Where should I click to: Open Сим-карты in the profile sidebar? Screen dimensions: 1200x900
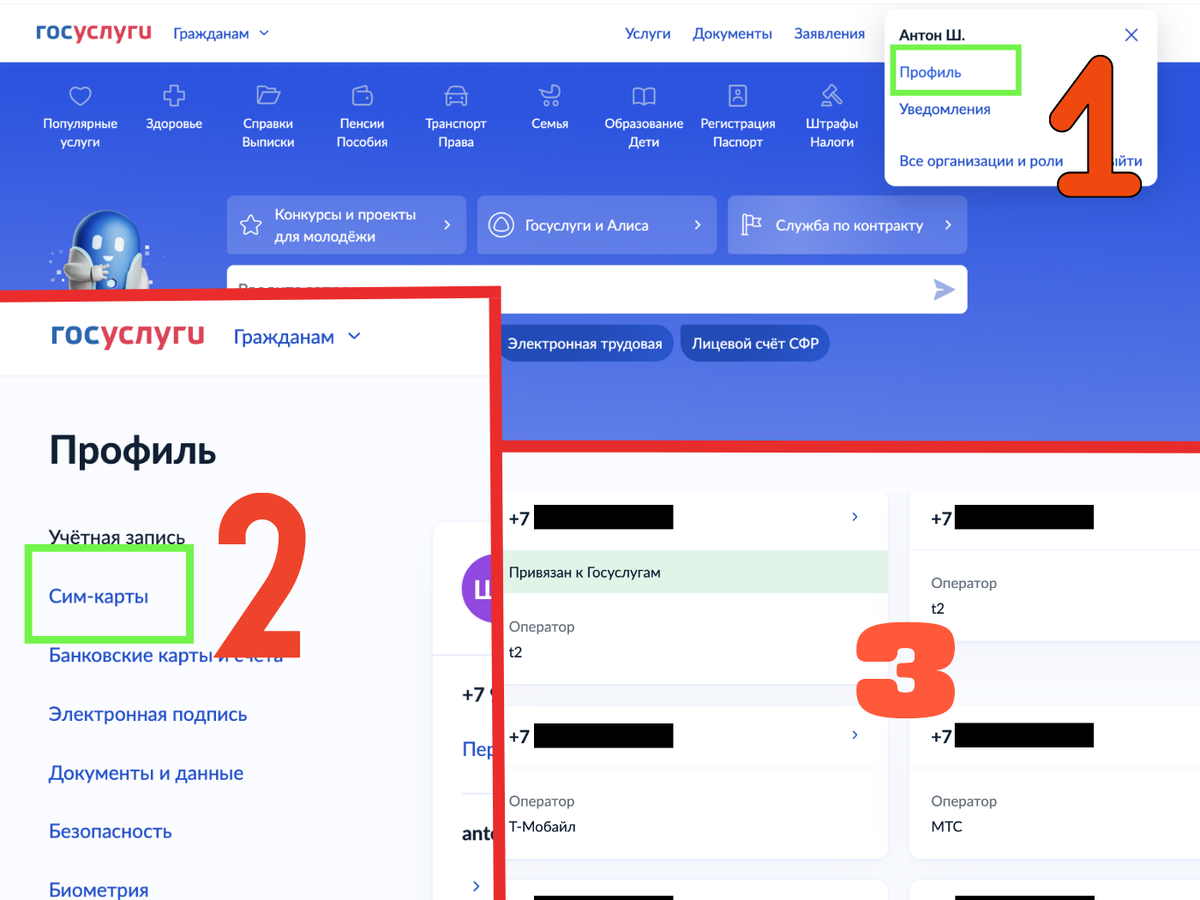coord(99,596)
